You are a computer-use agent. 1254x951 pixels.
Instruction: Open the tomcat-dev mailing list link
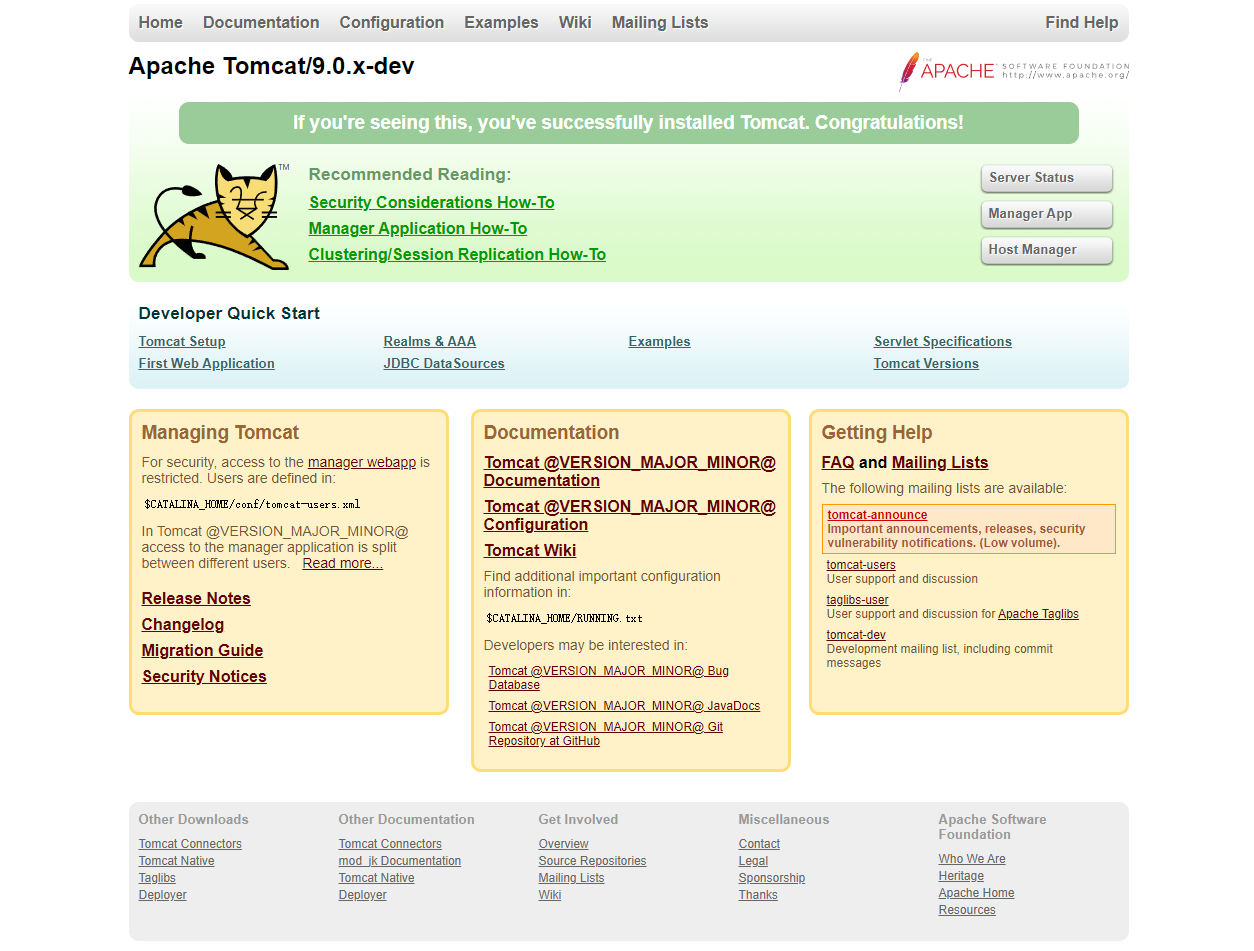point(856,635)
